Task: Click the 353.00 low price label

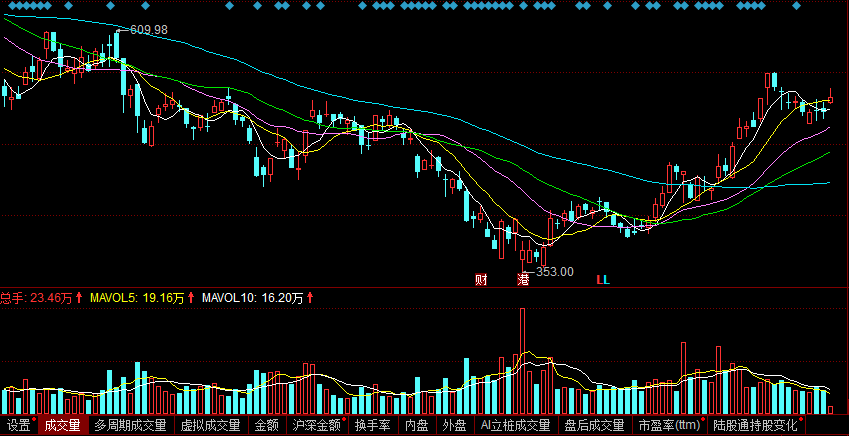Action: (554, 271)
